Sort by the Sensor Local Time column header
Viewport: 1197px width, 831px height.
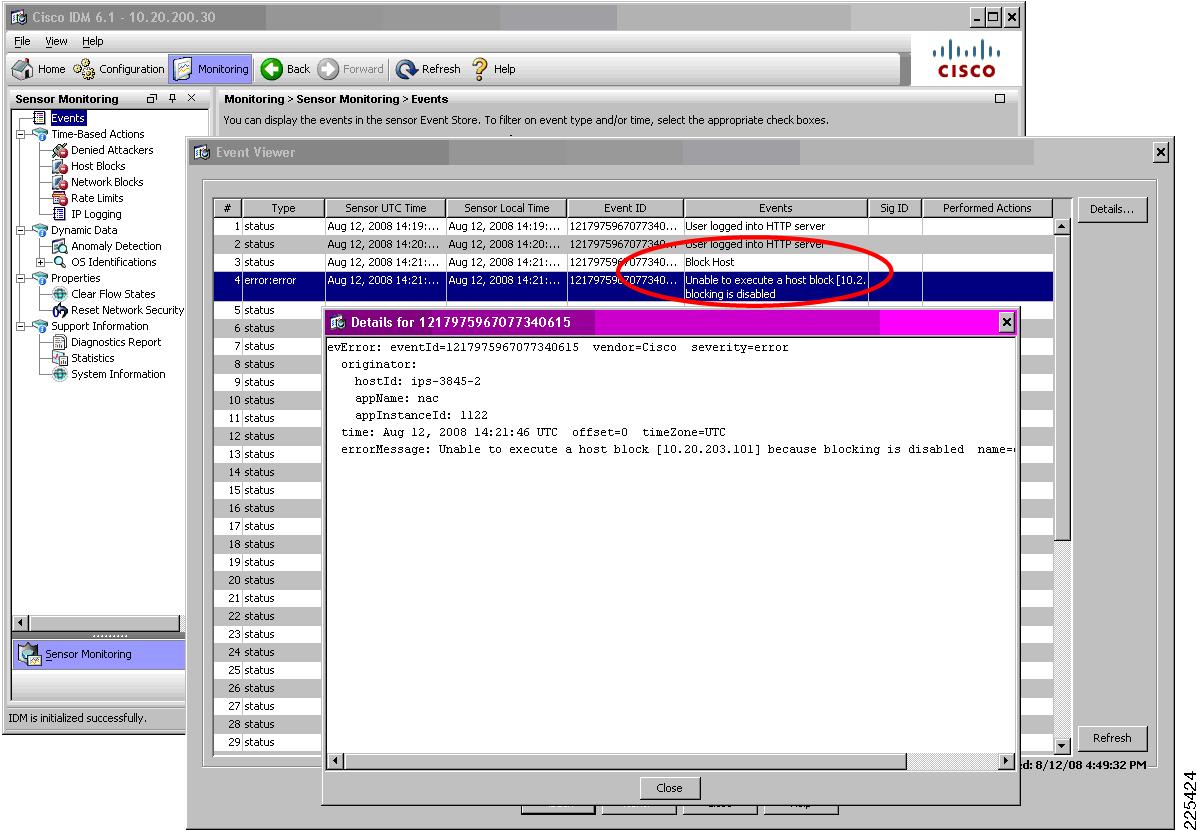[x=507, y=208]
